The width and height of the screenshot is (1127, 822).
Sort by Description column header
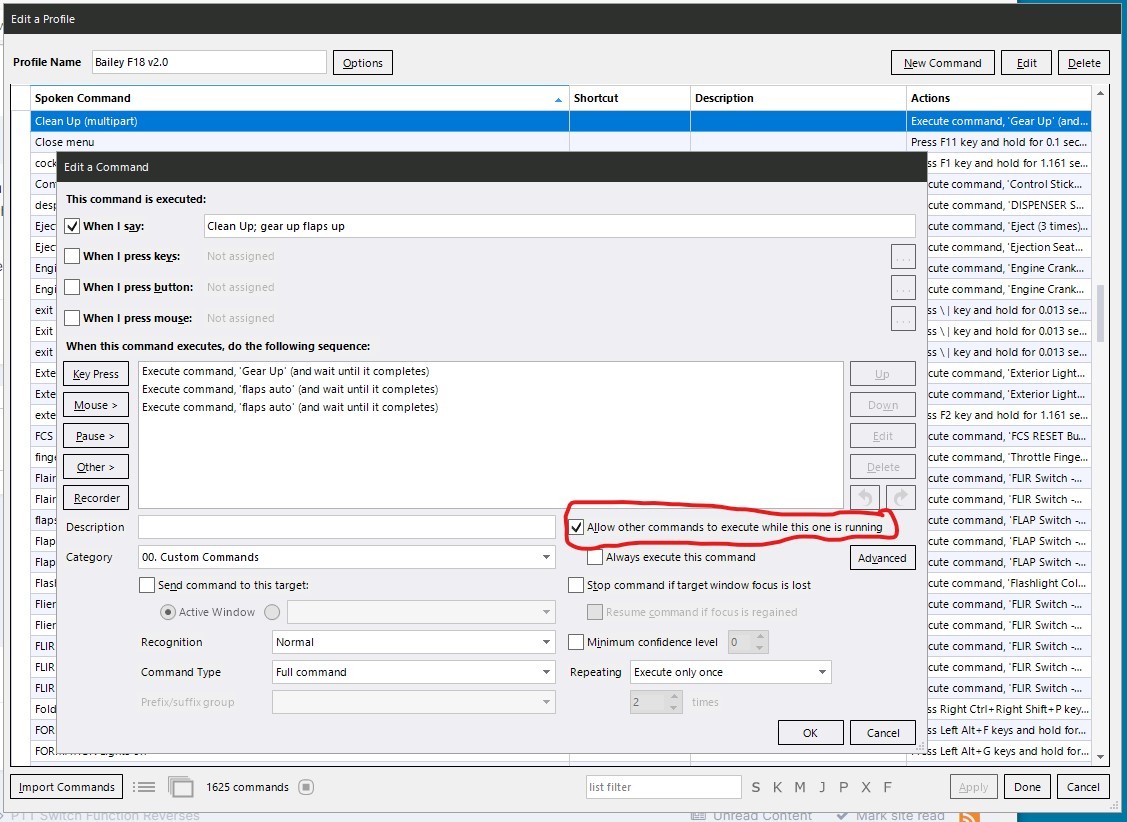coord(798,98)
